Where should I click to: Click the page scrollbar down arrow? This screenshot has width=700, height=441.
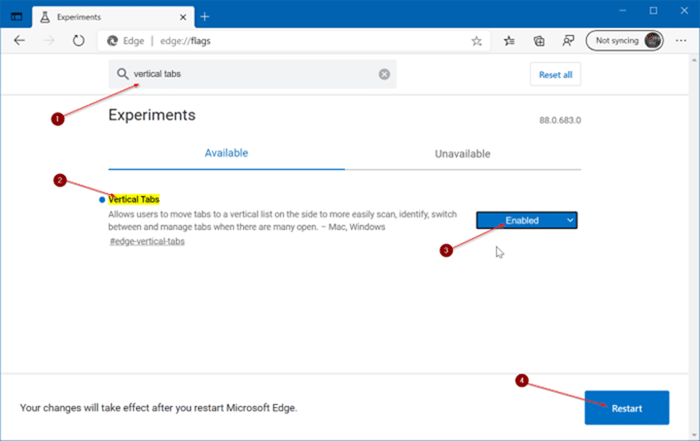click(x=694, y=435)
